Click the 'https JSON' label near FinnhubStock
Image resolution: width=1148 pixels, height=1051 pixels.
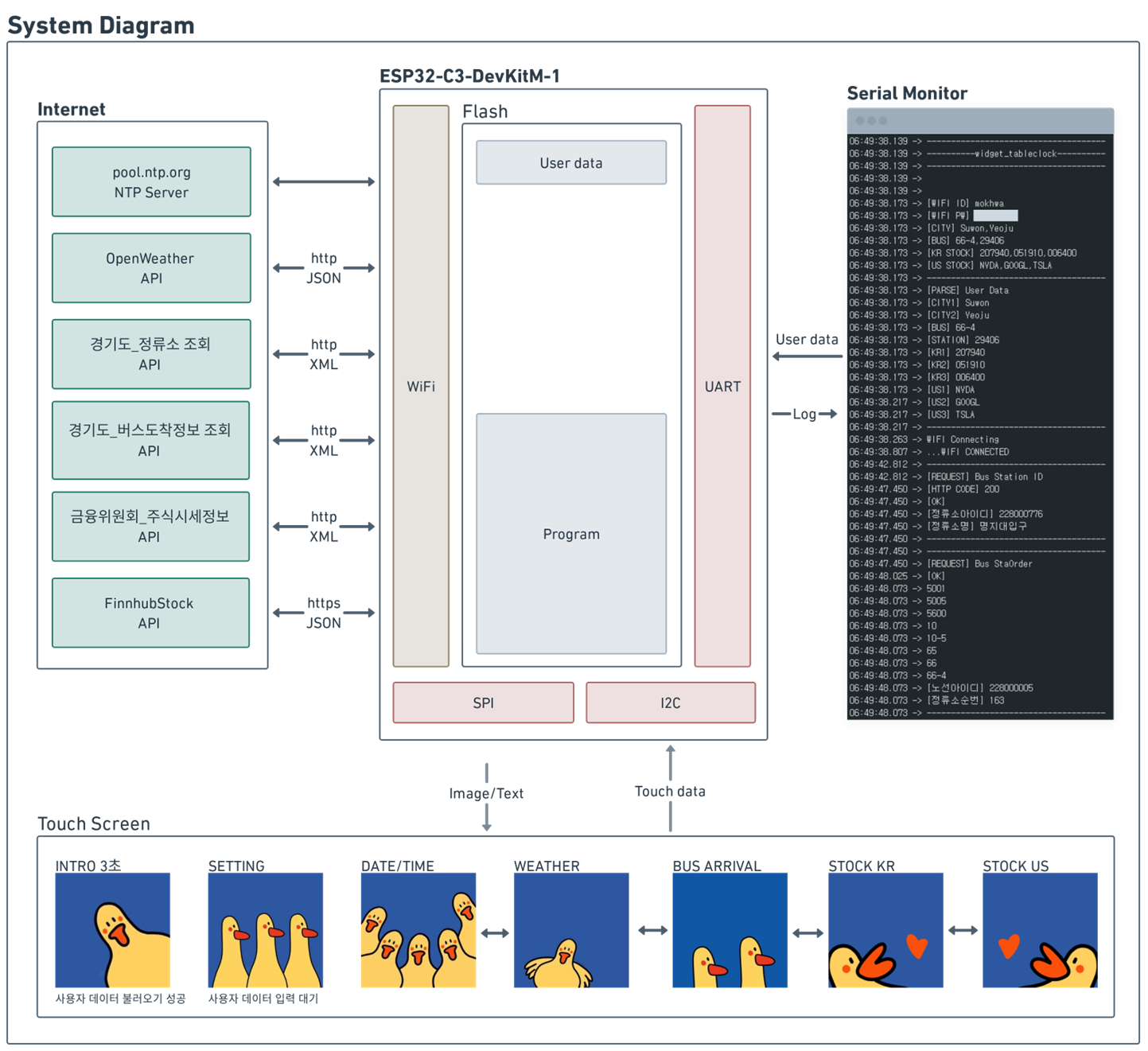324,613
